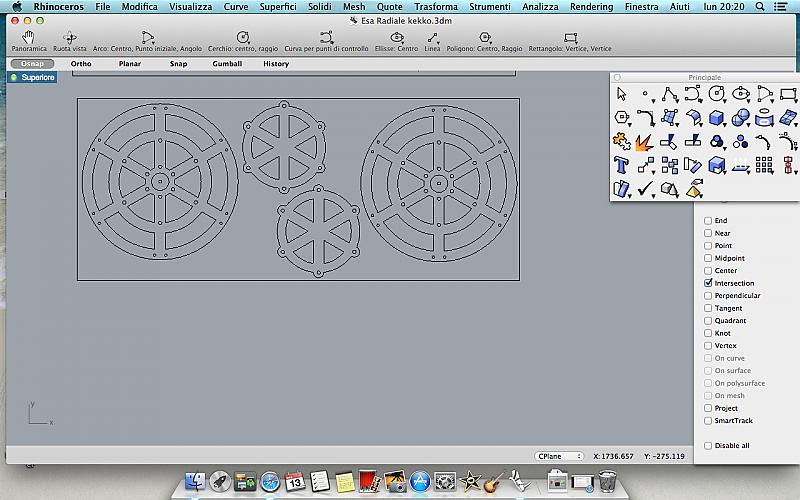Select the arrow pointer tool in Principale
Image resolution: width=800 pixels, height=500 pixels.
[x=622, y=94]
